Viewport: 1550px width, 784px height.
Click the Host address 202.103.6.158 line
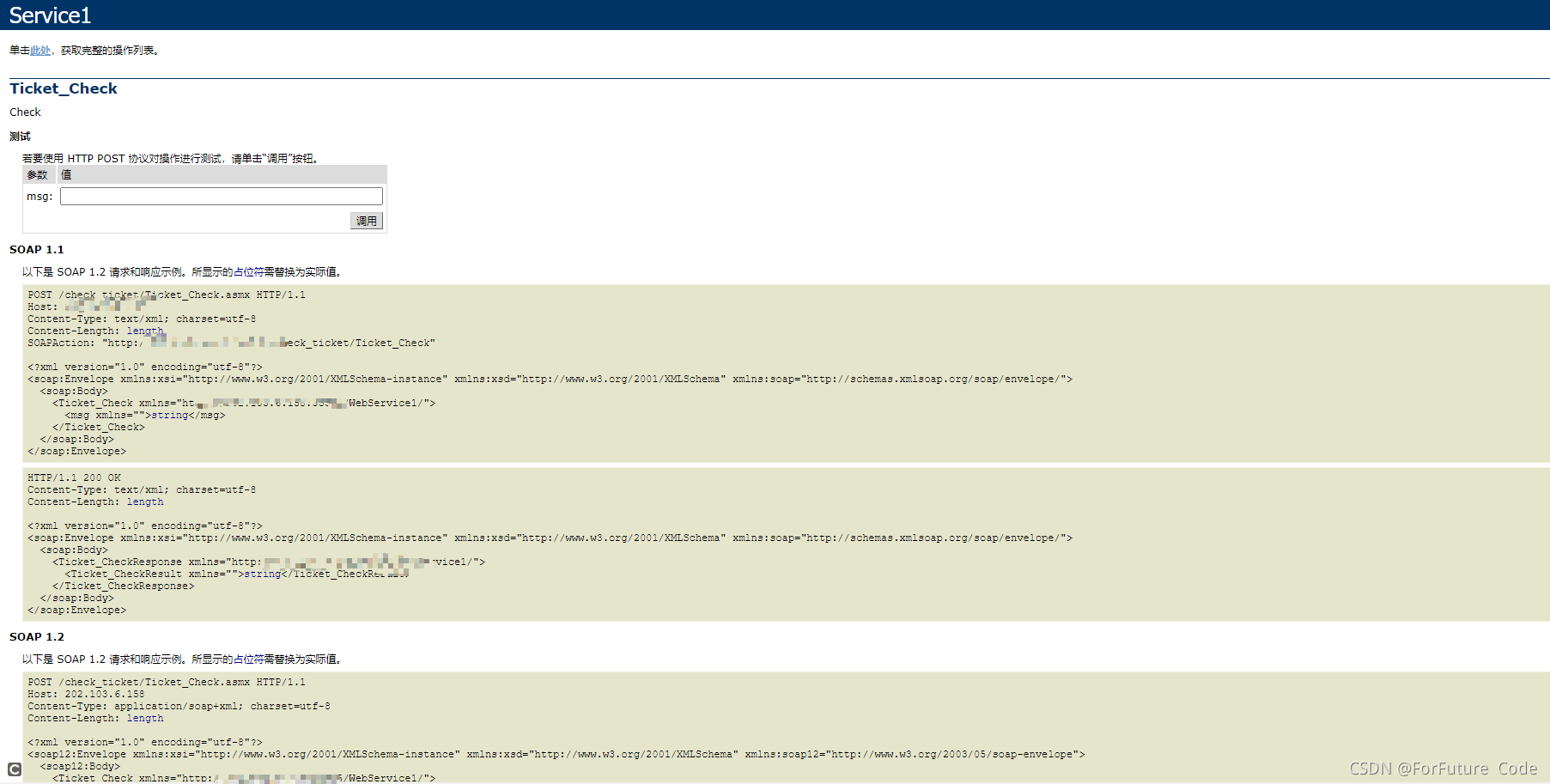(86, 694)
